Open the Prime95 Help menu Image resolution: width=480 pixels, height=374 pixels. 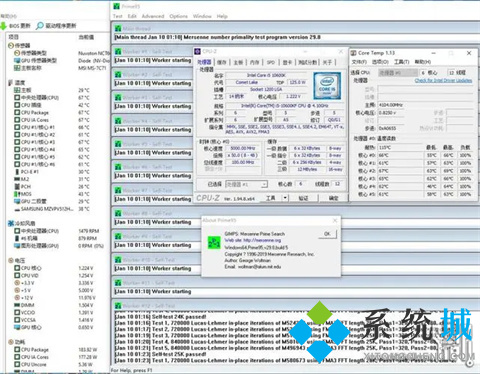[x=222, y=16]
